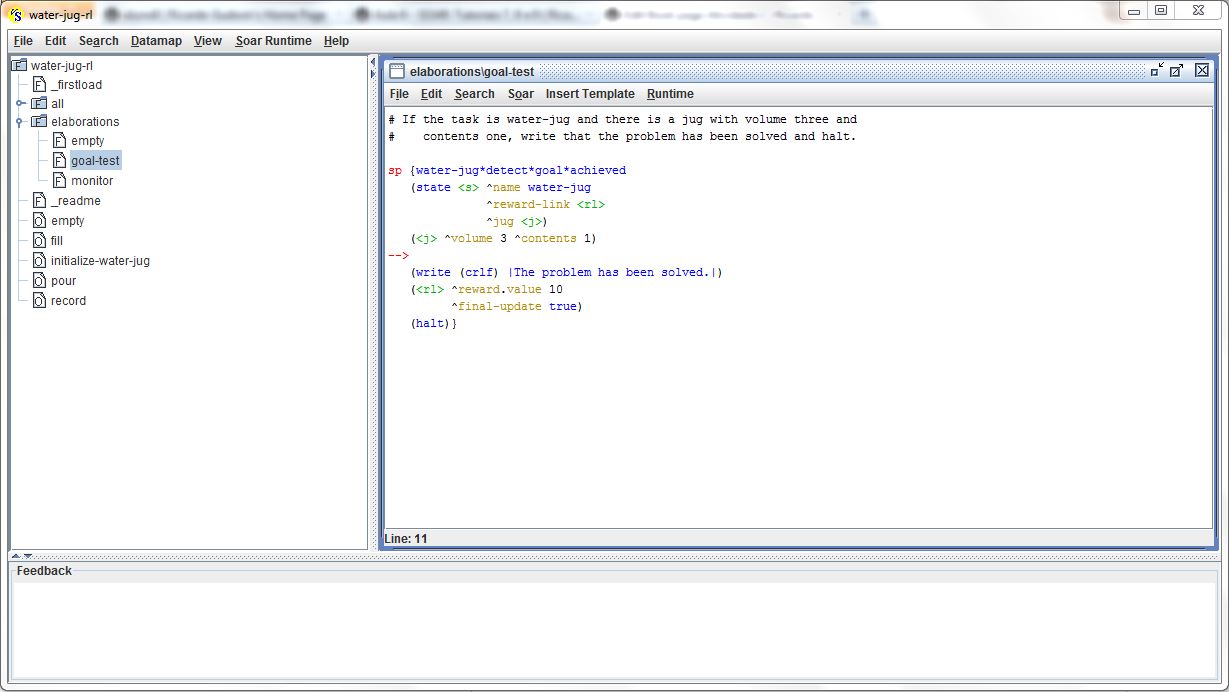The image size is (1229, 692).
Task: Open the Soar Runtime main menu
Action: (273, 41)
